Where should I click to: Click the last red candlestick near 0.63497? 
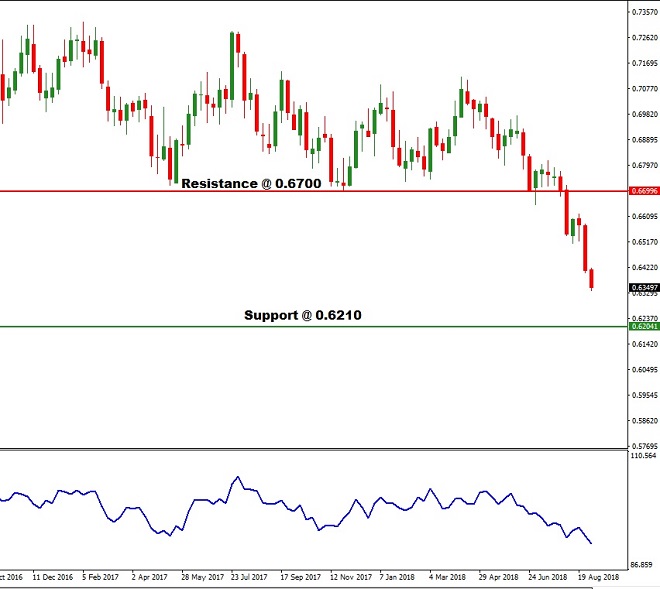tap(591, 279)
